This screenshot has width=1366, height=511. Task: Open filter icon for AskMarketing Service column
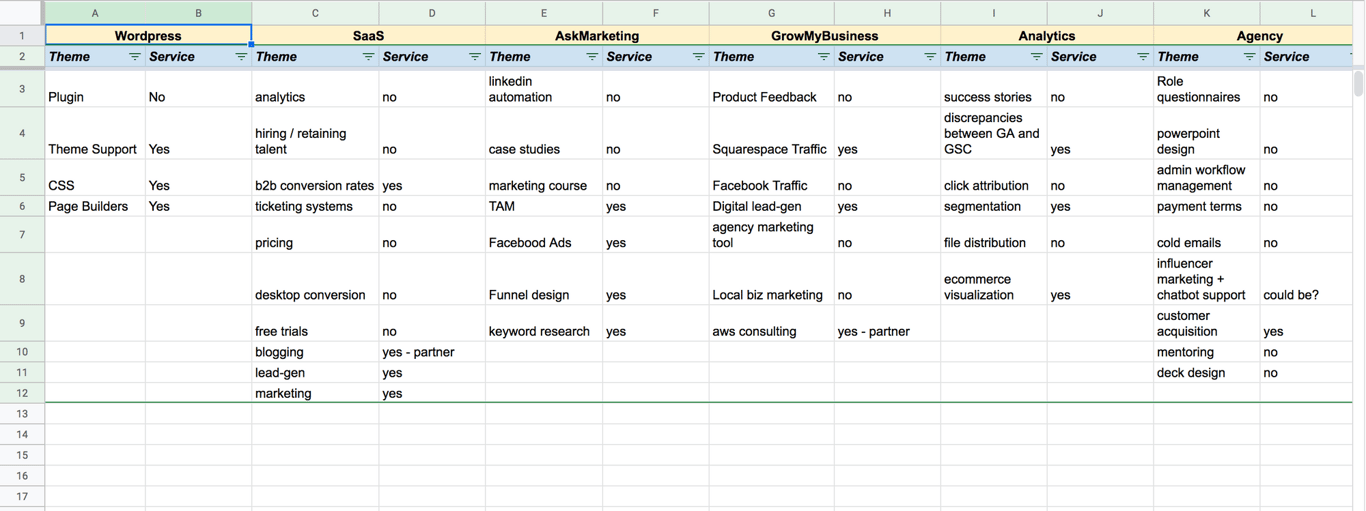click(699, 57)
